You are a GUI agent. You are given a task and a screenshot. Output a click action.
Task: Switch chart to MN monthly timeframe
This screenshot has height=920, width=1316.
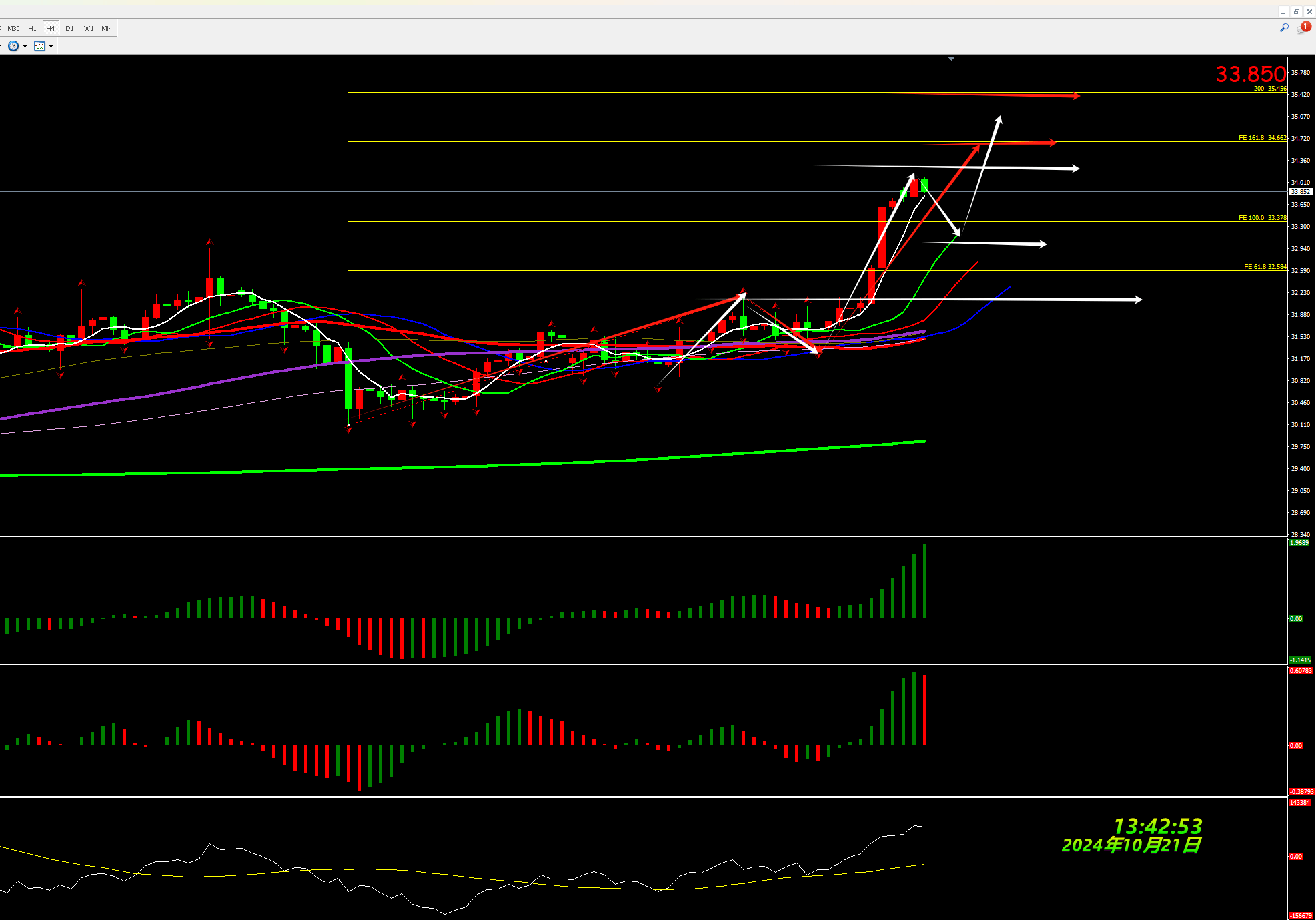pos(107,28)
